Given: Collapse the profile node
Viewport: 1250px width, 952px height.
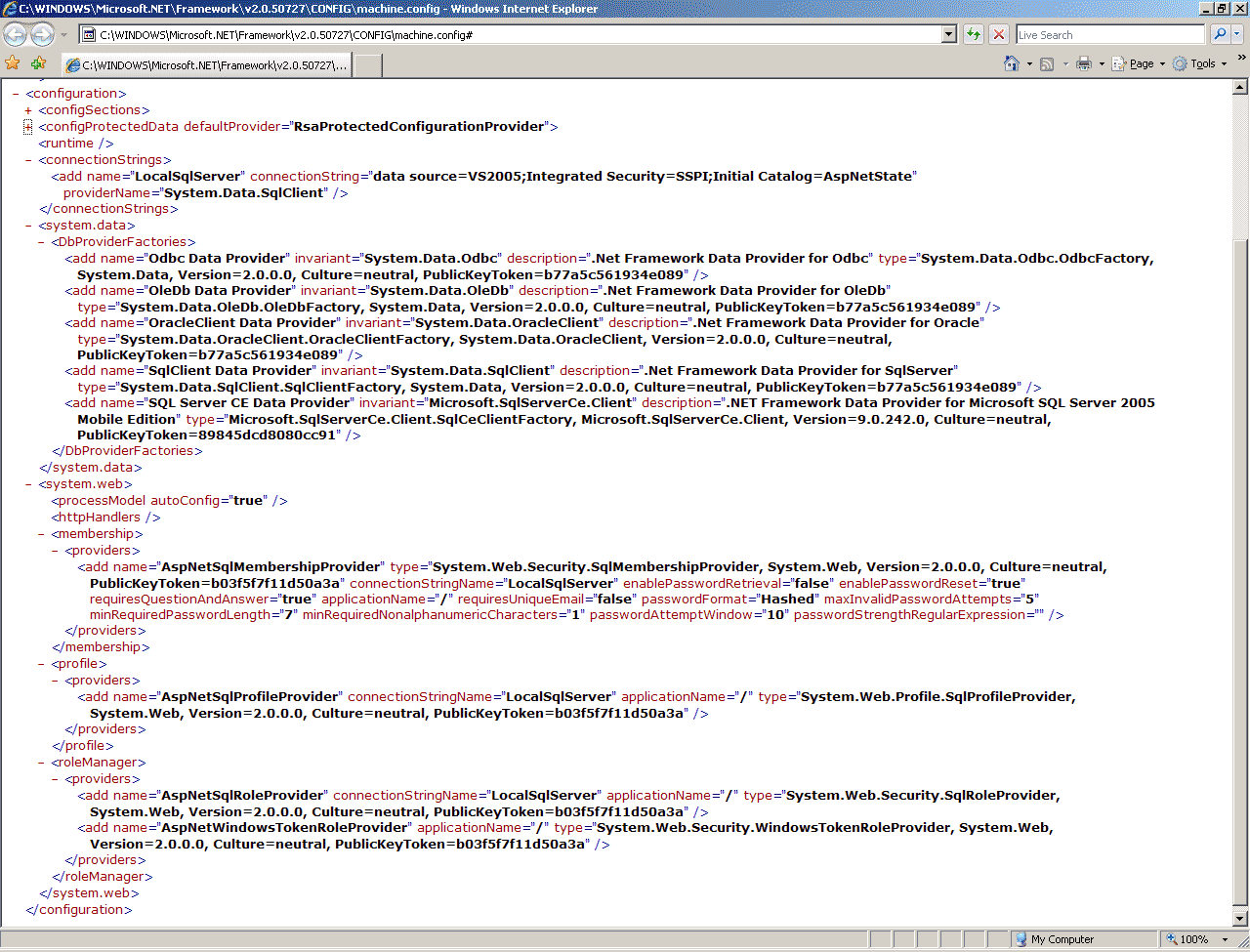Looking at the screenshot, I should pyautogui.click(x=41, y=664).
